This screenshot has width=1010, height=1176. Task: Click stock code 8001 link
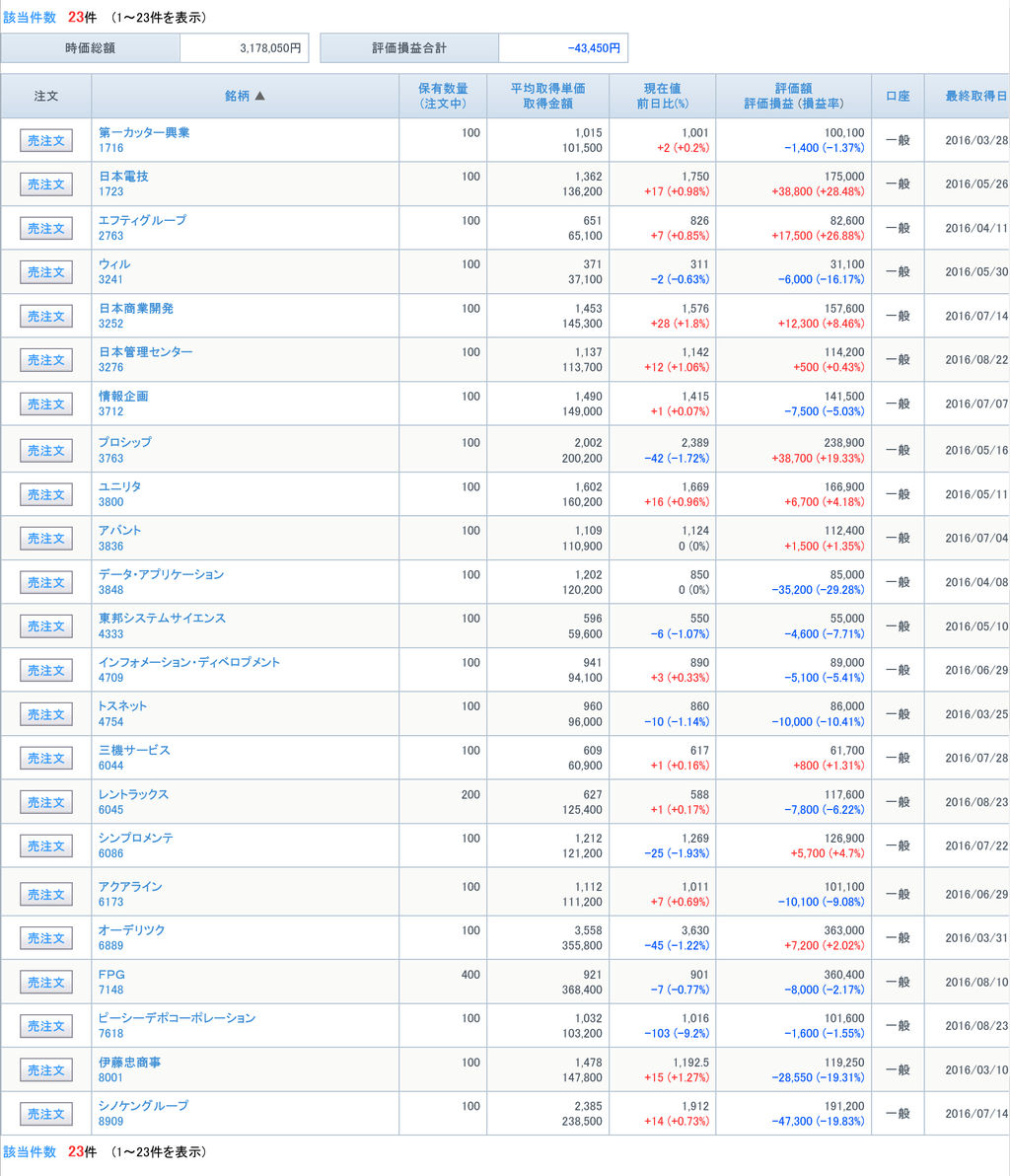click(111, 1077)
